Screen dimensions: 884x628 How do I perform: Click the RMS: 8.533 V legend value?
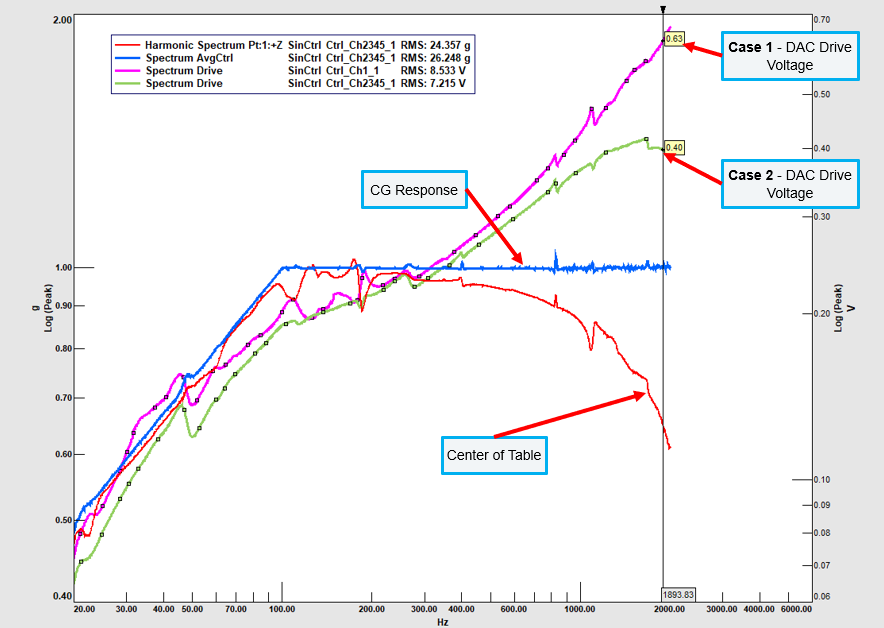[x=435, y=72]
